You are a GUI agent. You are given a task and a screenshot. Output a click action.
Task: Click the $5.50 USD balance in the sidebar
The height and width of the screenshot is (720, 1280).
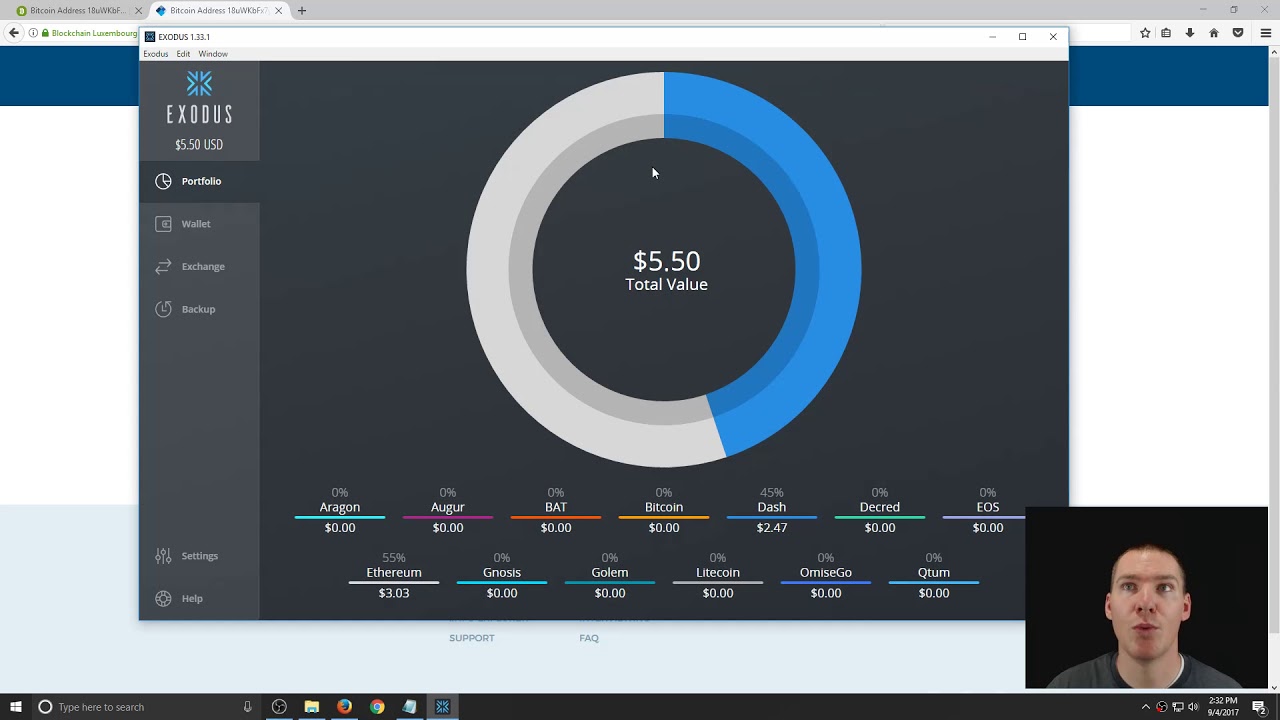tap(199, 145)
